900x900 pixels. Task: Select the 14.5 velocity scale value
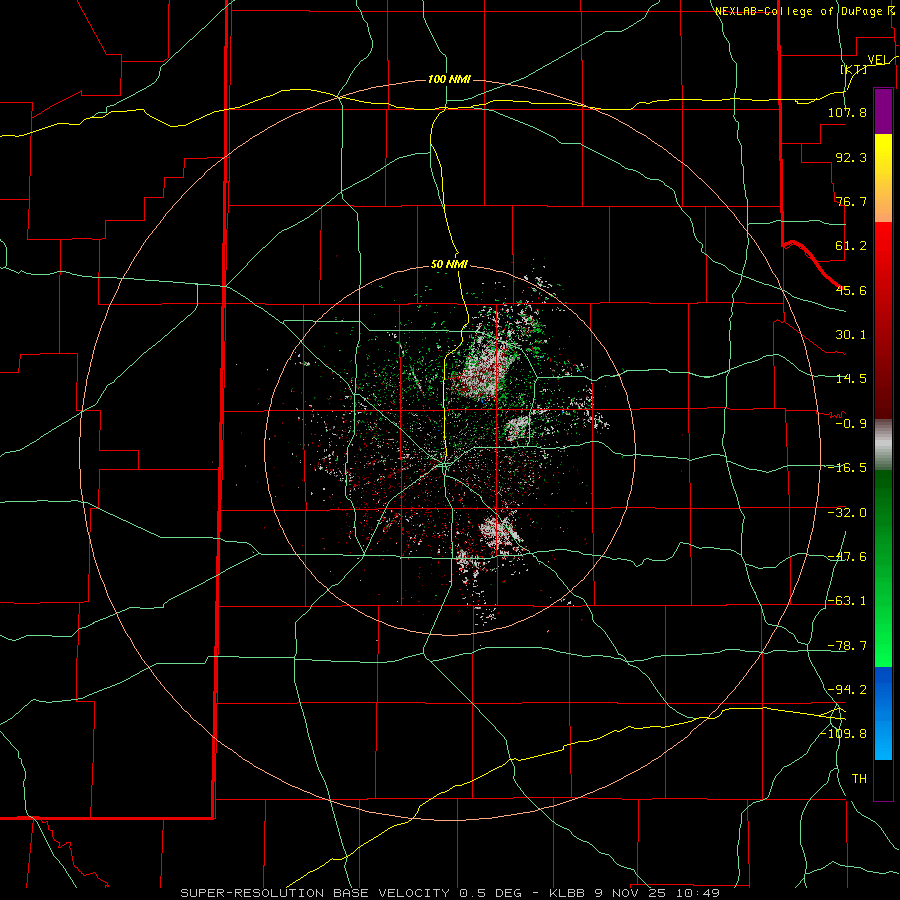tap(851, 379)
